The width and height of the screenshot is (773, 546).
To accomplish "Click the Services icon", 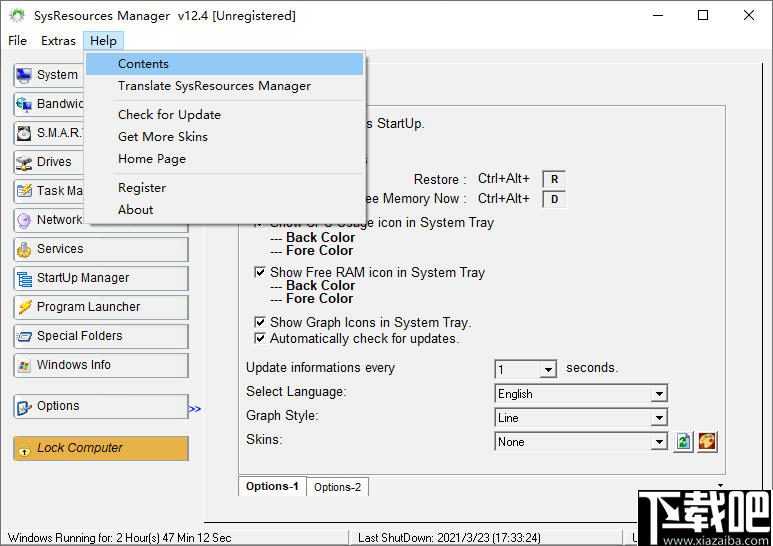I will pyautogui.click(x=24, y=249).
